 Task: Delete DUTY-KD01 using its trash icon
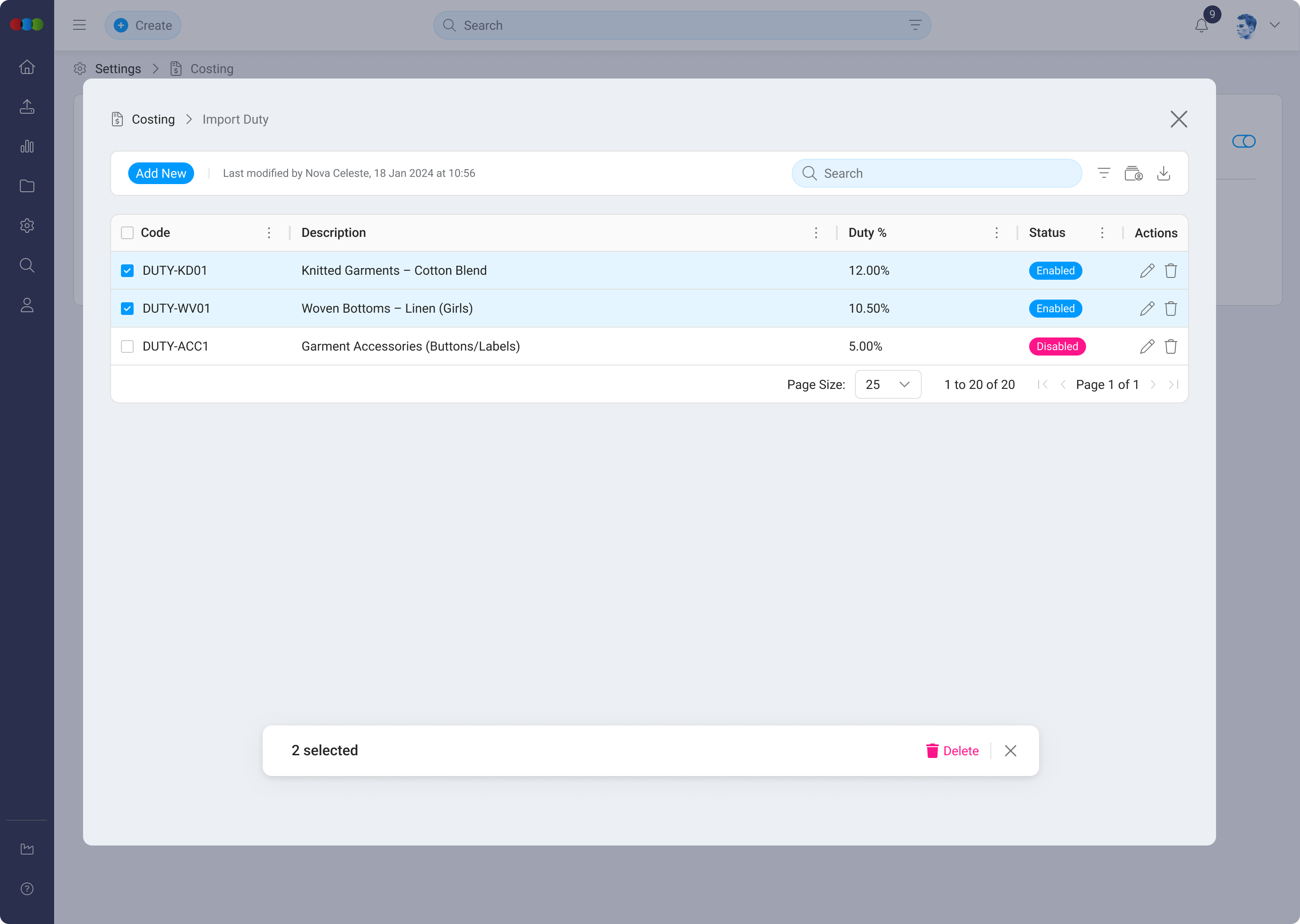(1171, 270)
